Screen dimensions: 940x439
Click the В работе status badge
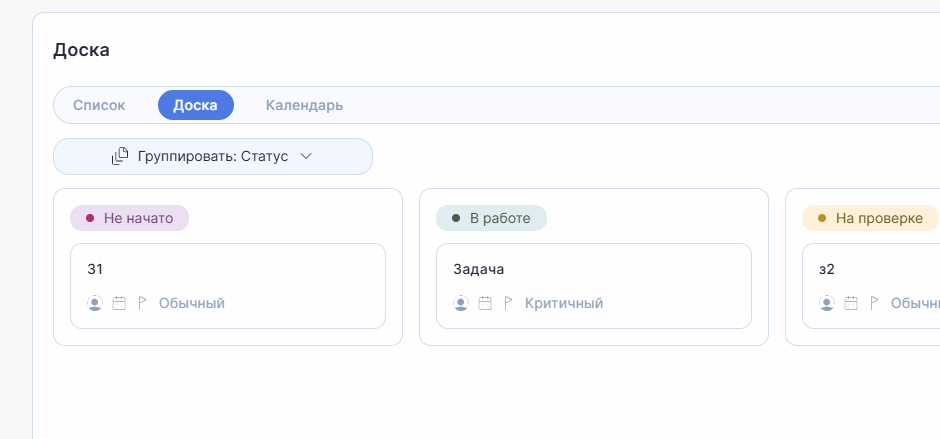pyautogui.click(x=491, y=218)
